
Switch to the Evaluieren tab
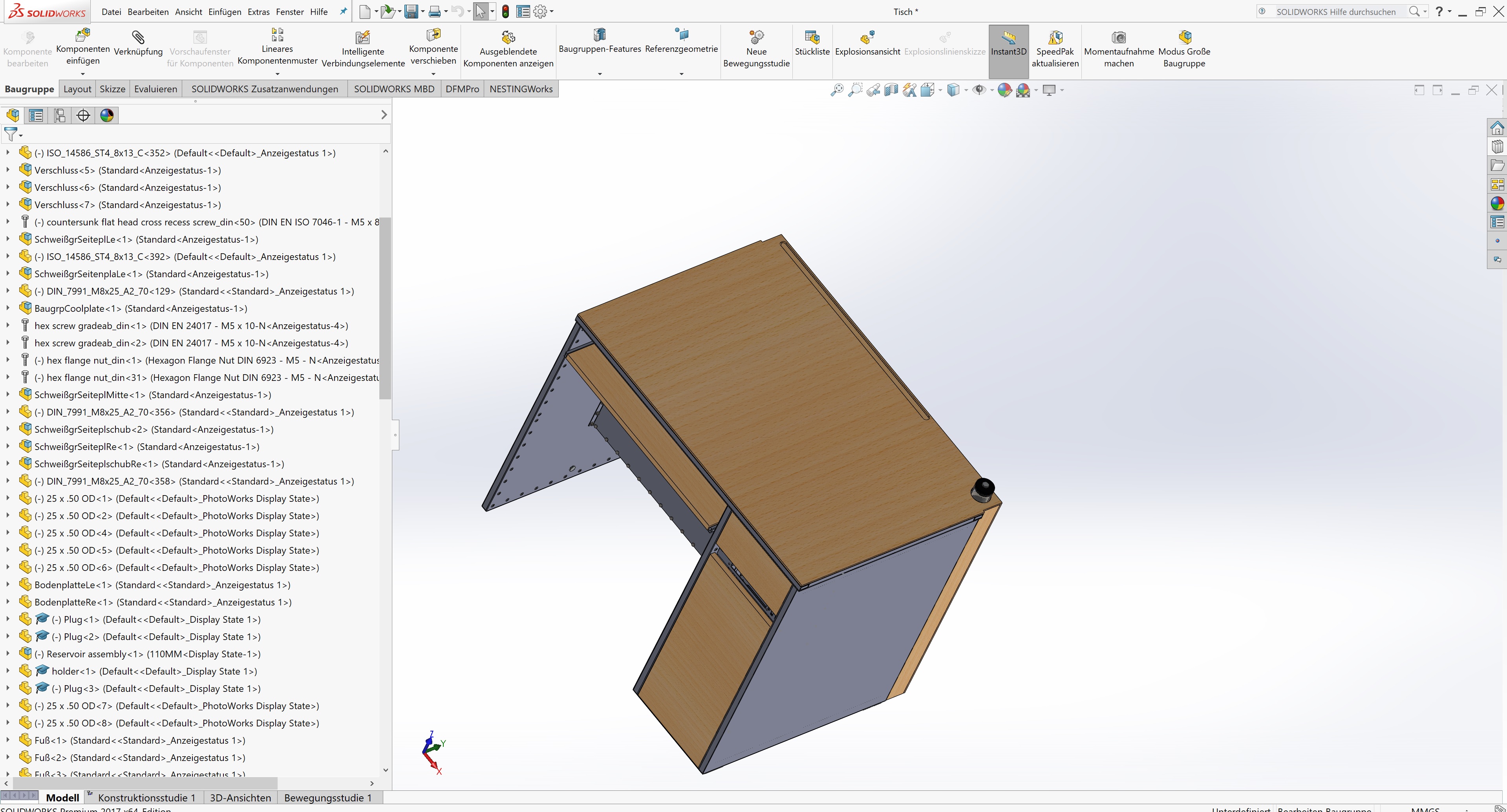click(x=155, y=89)
